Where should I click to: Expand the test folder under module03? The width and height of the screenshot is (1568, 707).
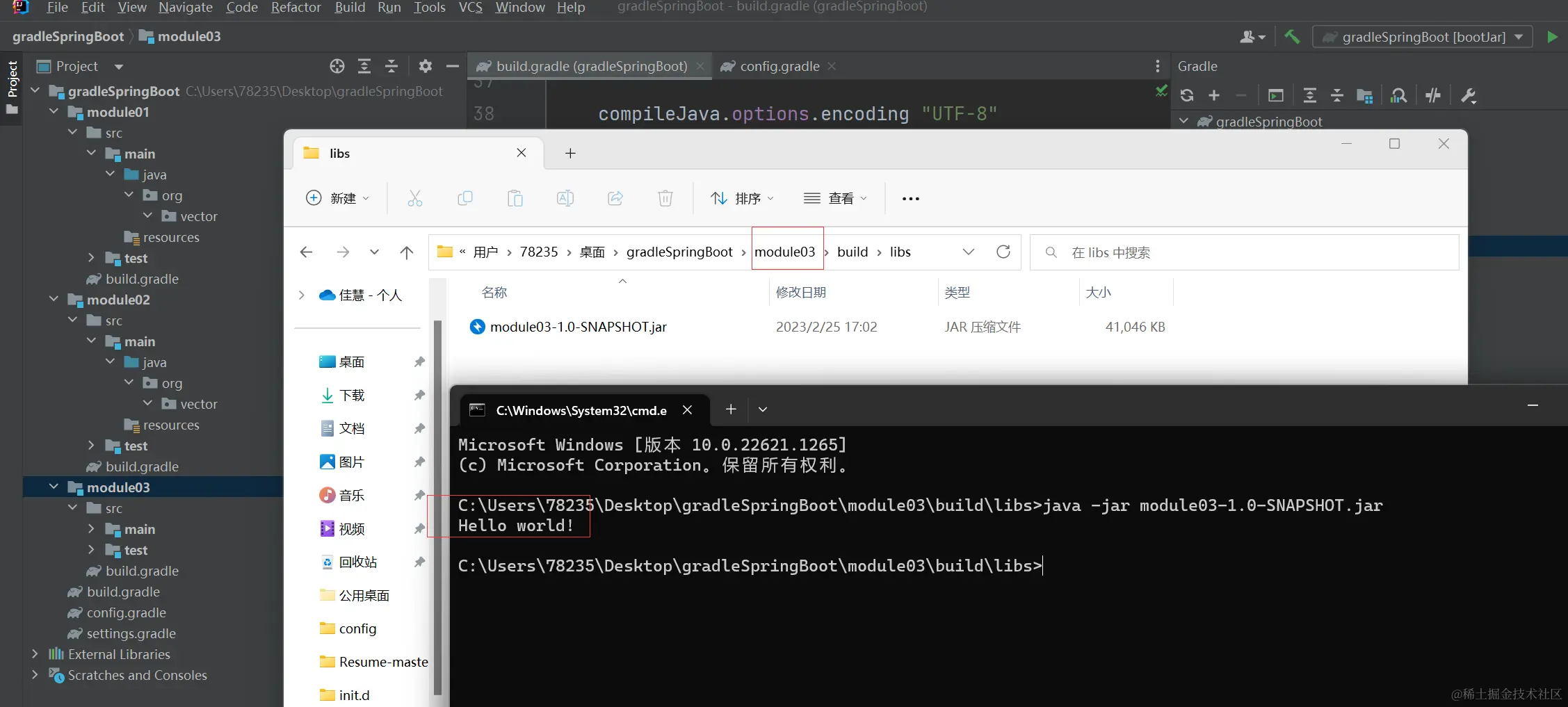(91, 550)
